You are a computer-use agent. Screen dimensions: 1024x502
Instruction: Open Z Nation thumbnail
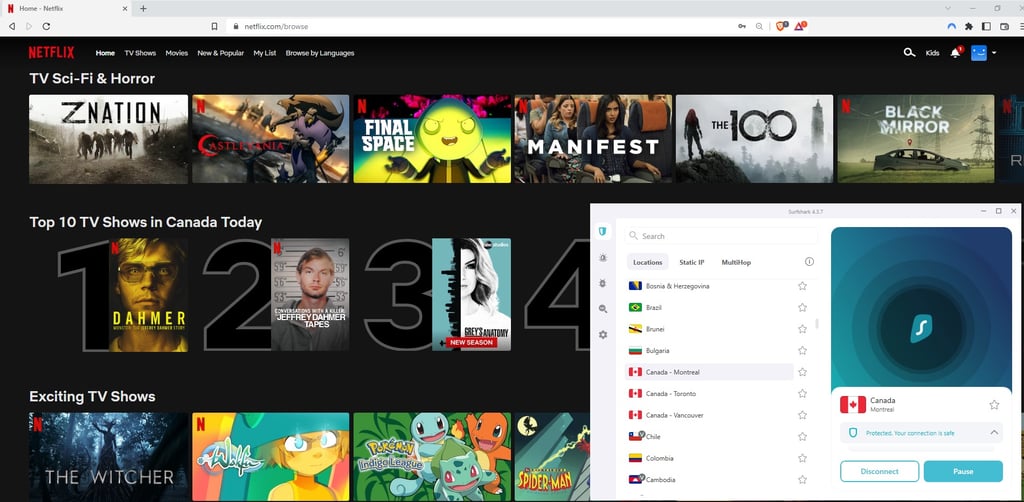[x=108, y=139]
